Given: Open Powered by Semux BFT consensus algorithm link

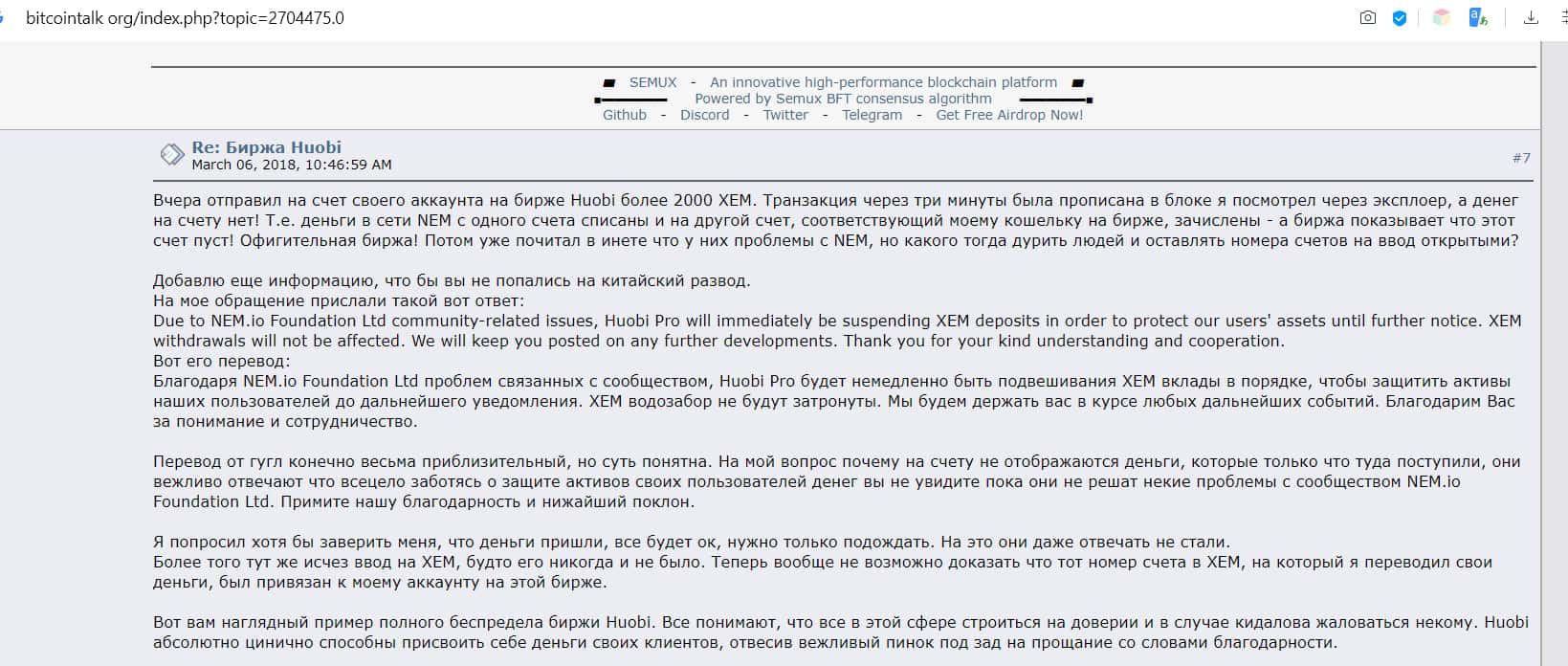Looking at the screenshot, I should pyautogui.click(x=843, y=99).
